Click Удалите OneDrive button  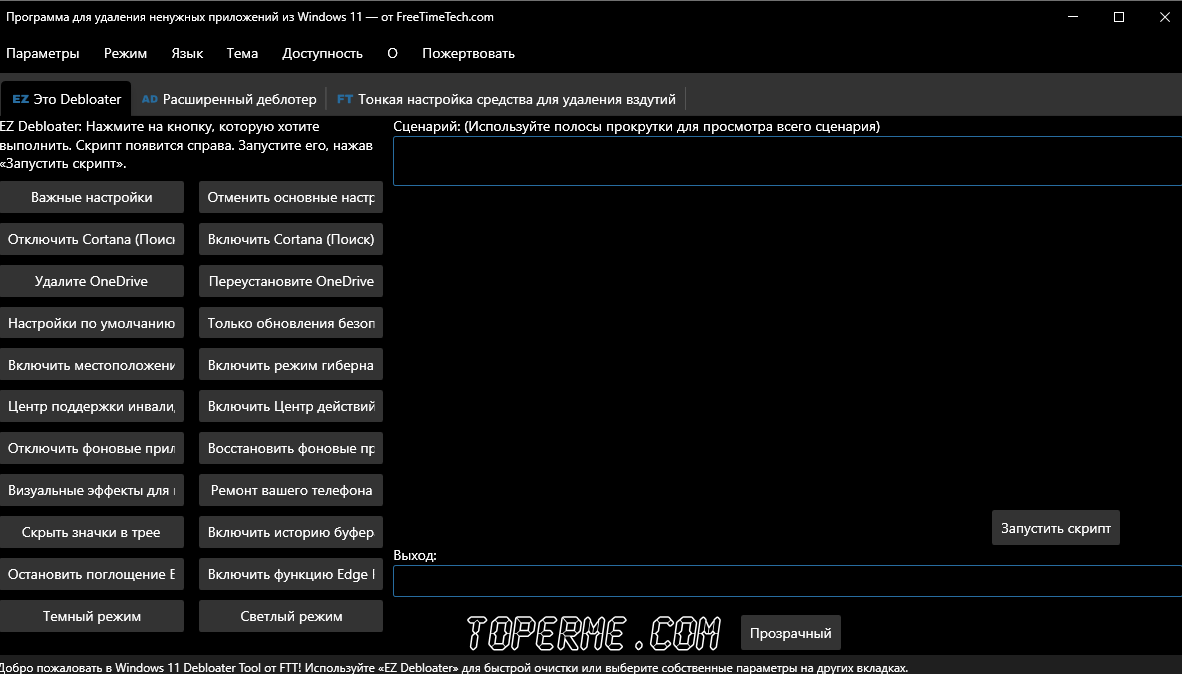(x=92, y=281)
